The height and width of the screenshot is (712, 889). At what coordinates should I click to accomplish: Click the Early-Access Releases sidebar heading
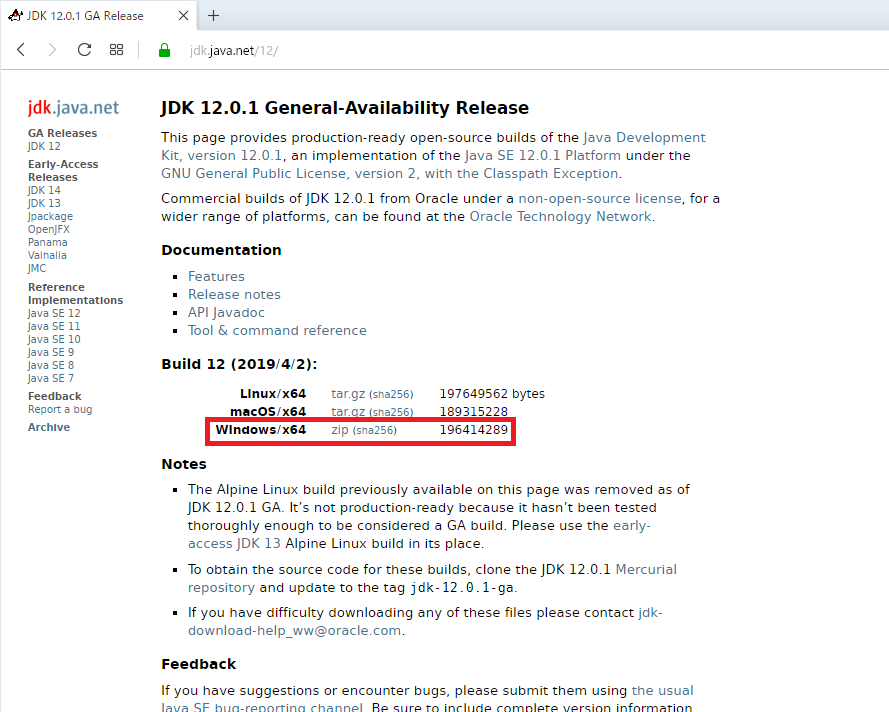tap(63, 171)
